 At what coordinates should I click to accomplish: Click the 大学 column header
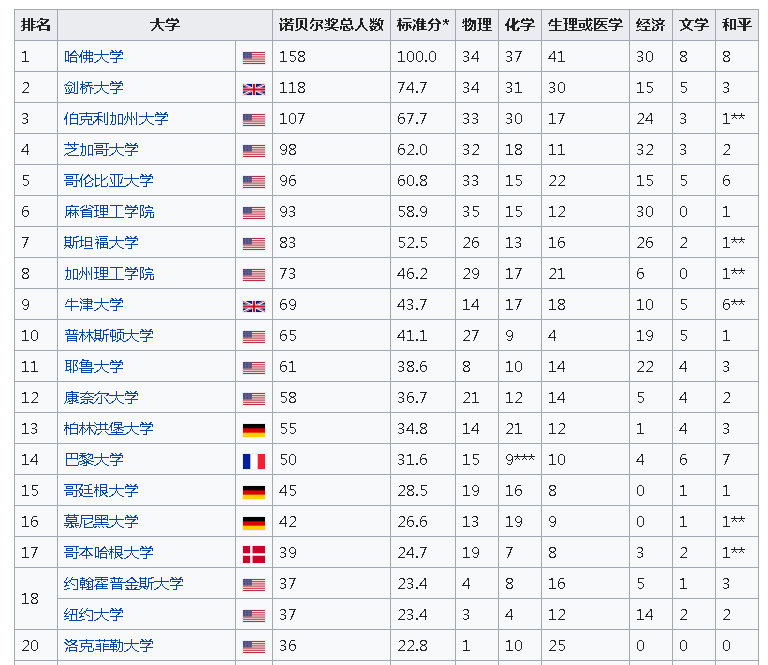point(165,24)
